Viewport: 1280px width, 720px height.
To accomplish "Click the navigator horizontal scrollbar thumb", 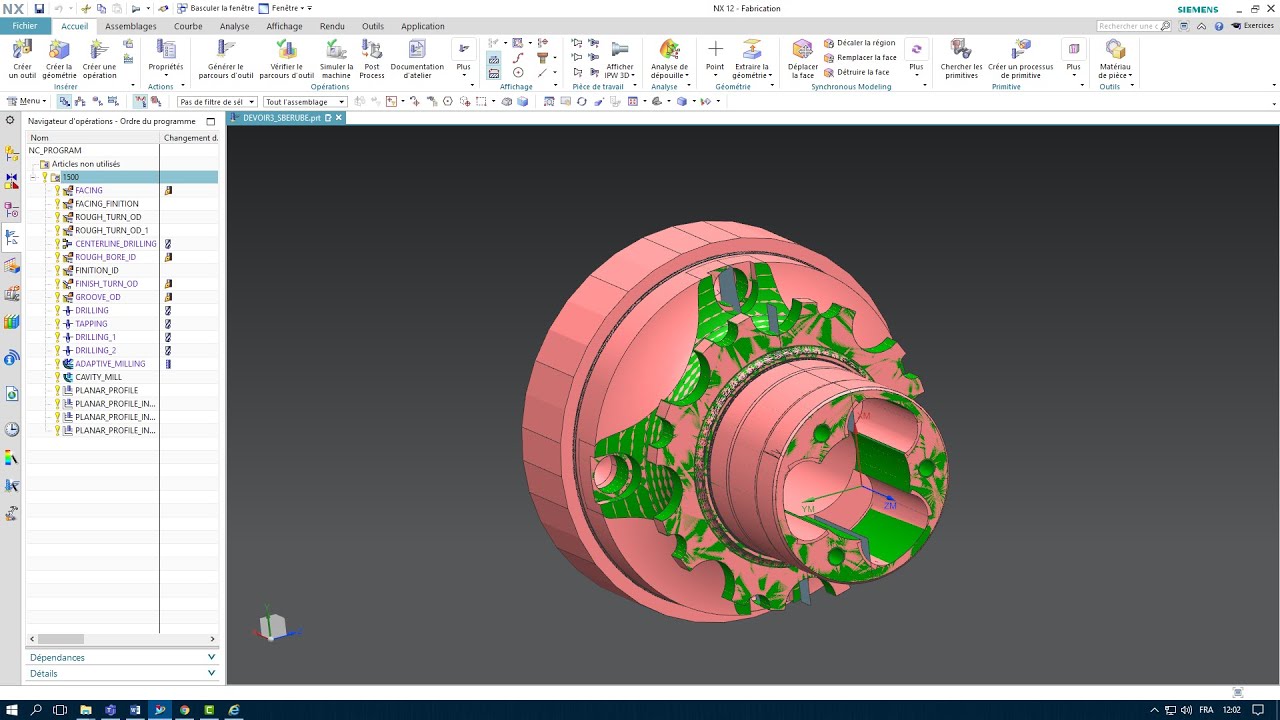I will click(x=61, y=639).
